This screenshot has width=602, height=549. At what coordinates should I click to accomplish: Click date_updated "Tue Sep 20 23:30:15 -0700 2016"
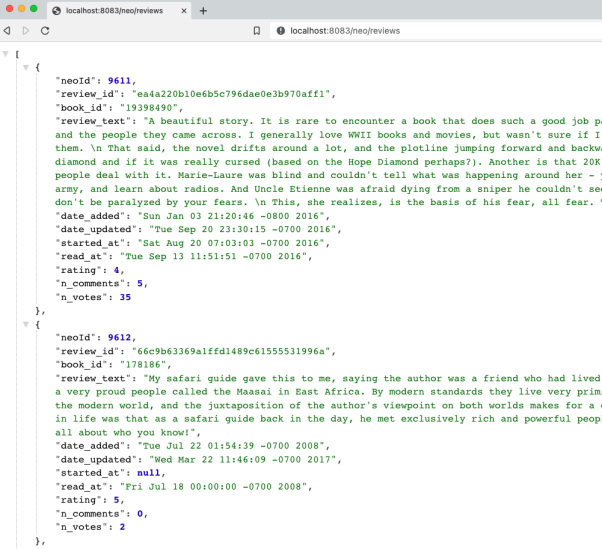pos(242,229)
